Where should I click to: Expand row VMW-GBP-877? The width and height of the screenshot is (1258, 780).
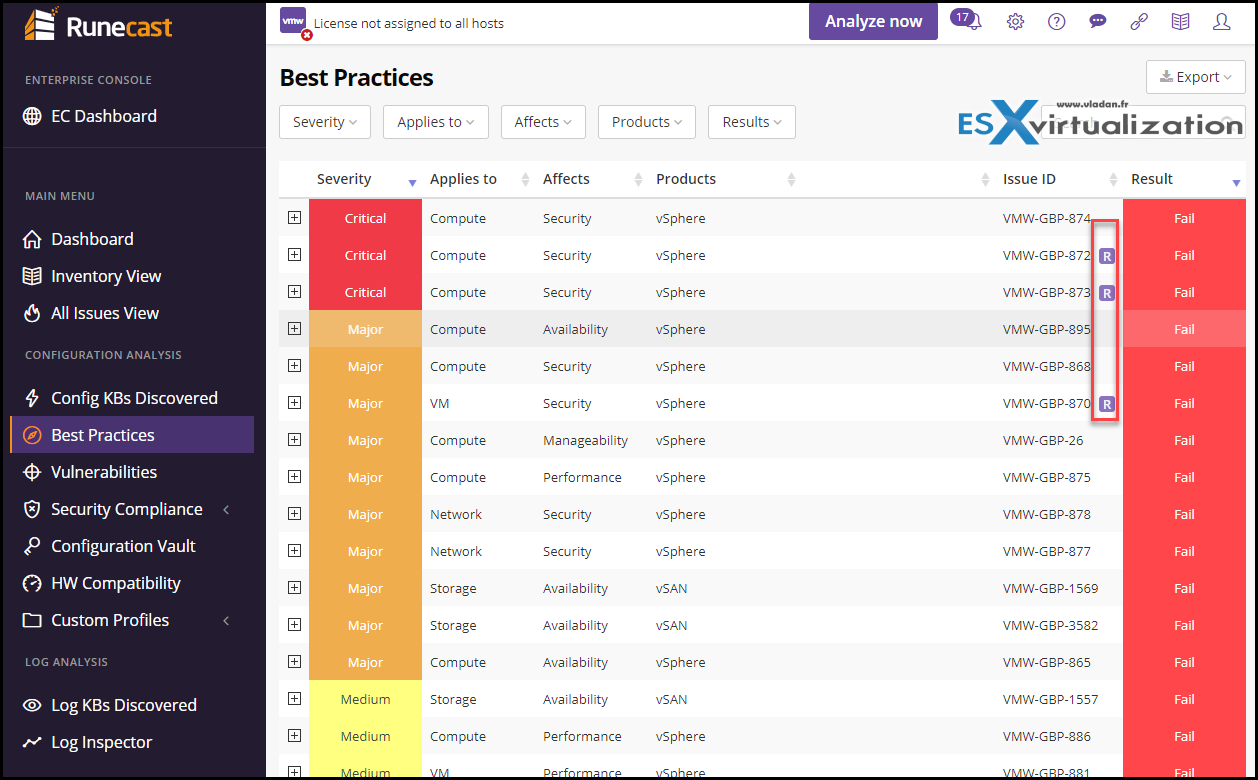click(x=294, y=550)
